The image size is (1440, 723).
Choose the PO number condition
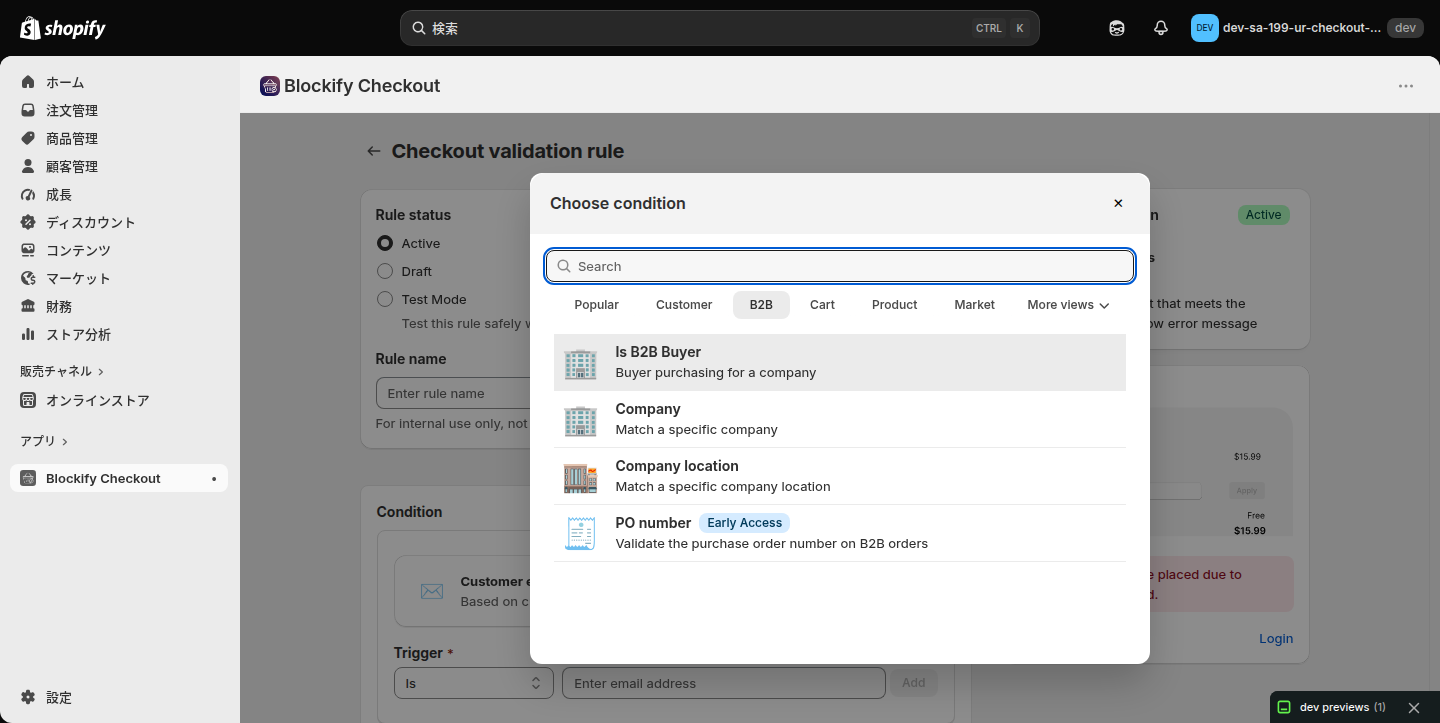pos(840,533)
